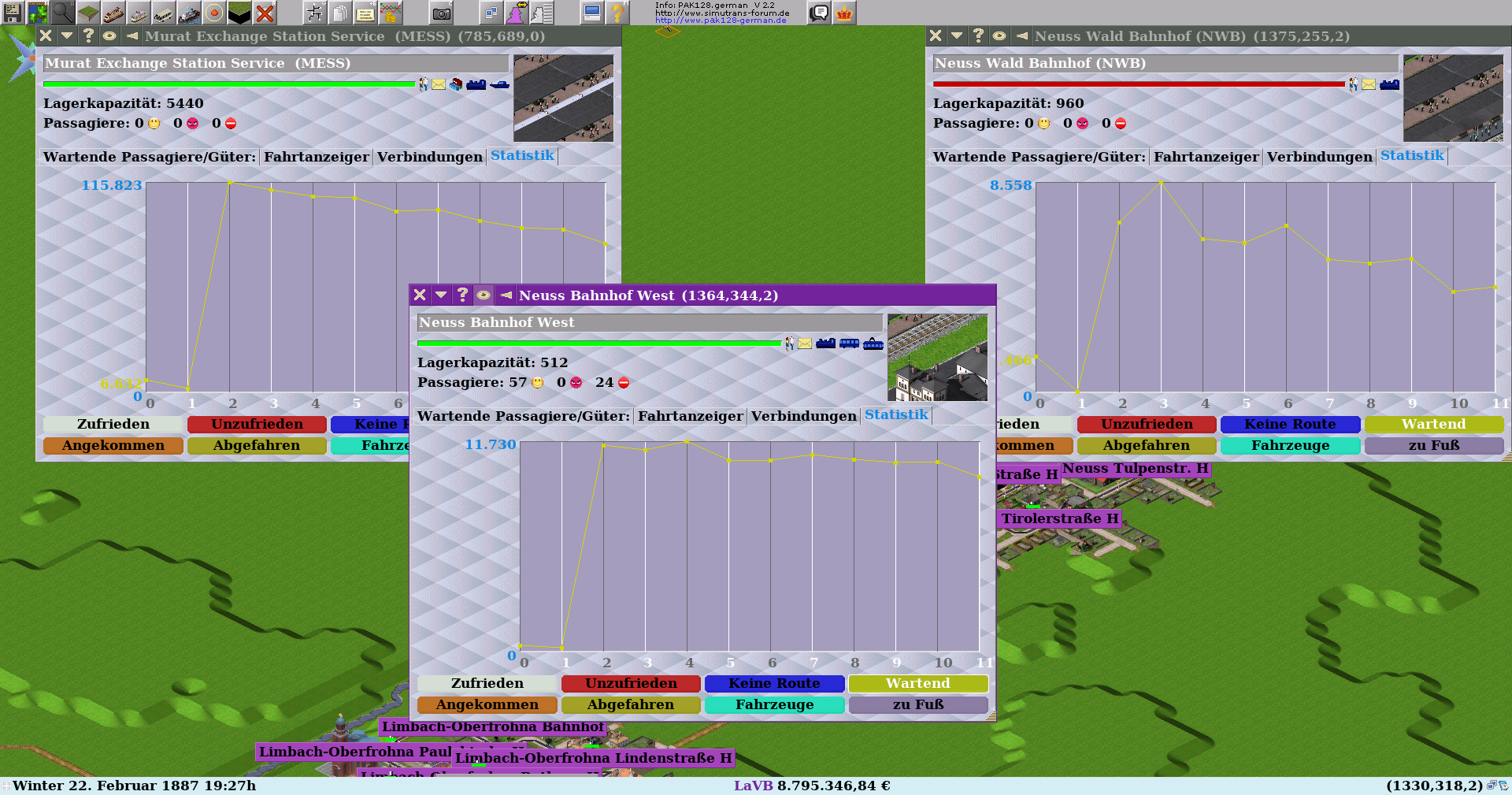Click the pak128-german.de website link

721,20
